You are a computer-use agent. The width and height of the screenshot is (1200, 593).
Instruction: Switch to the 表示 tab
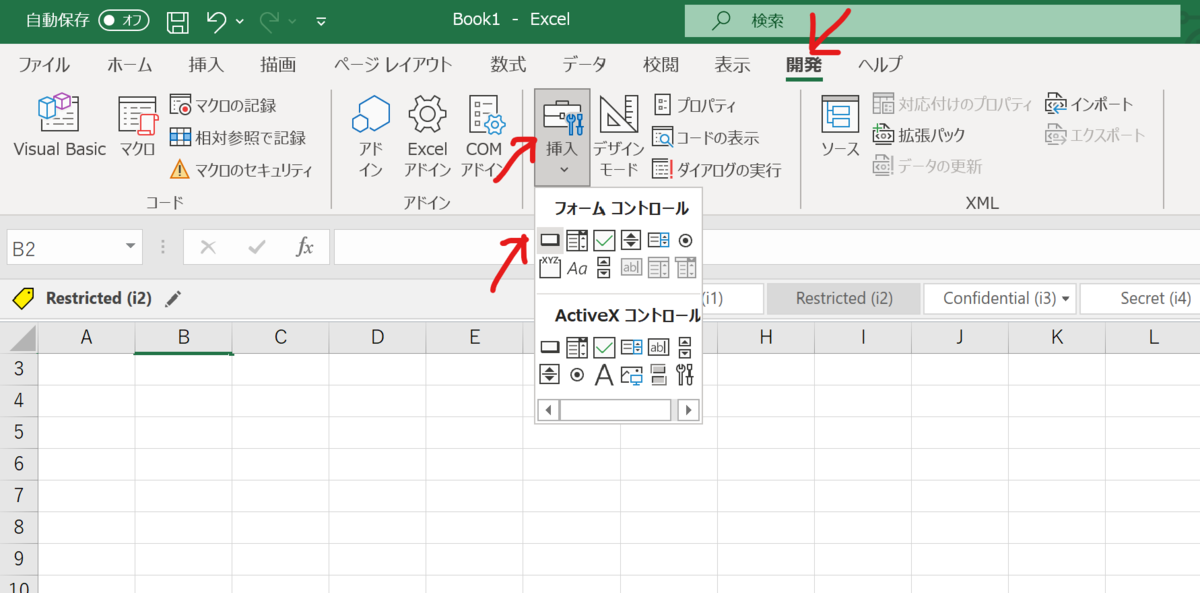732,65
